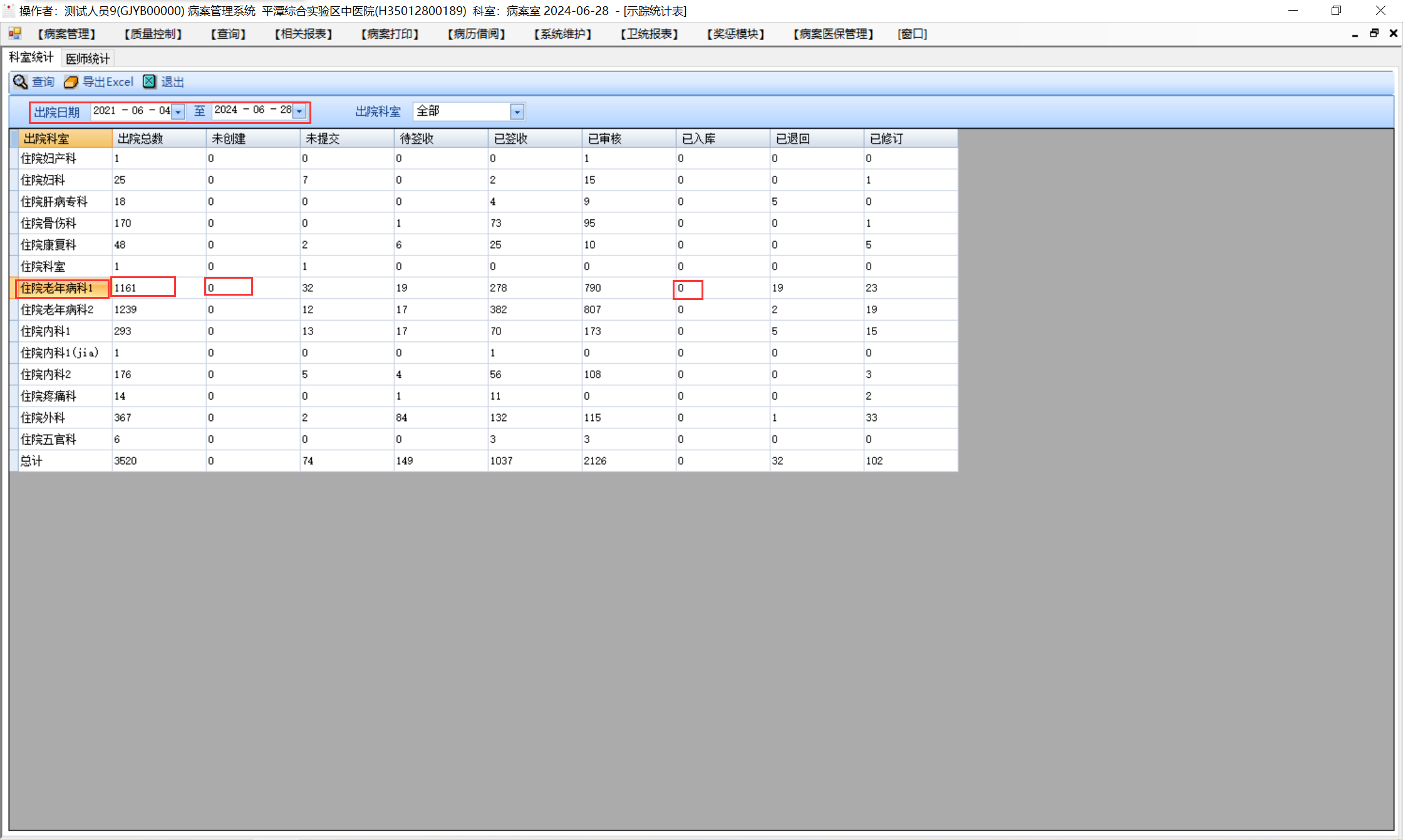The width and height of the screenshot is (1403, 840).
Task: Click the 查询 magnifier icon
Action: [x=21, y=82]
